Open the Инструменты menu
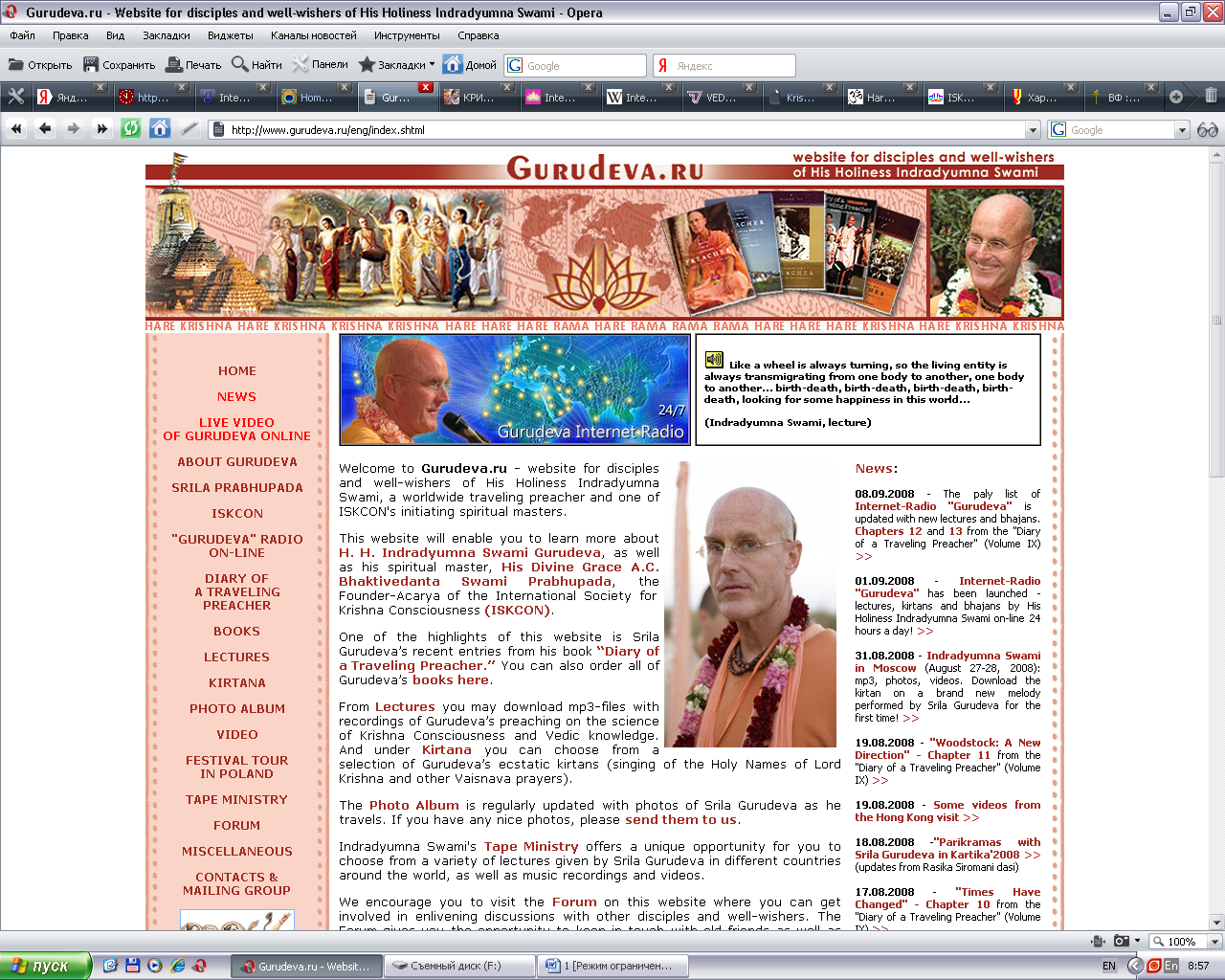 click(x=408, y=35)
